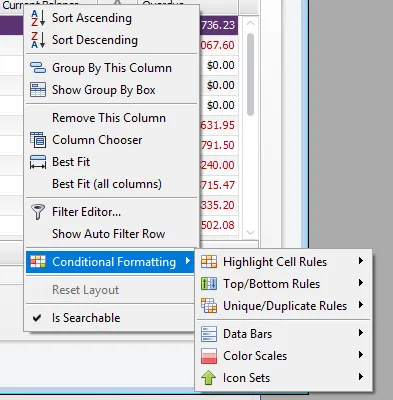Select Best Fit (all columns)
Viewport: 393px width, 400px height.
point(112,184)
